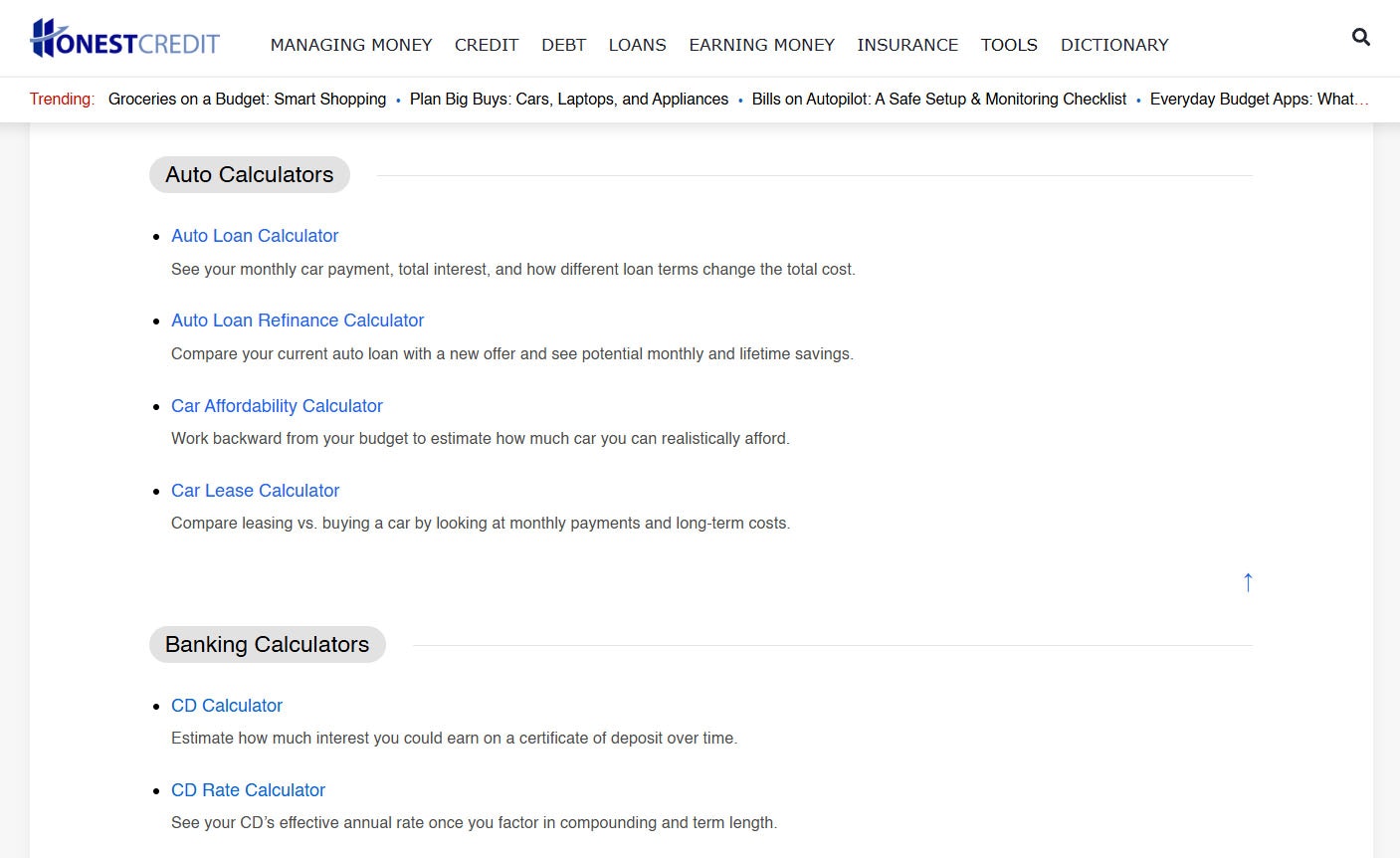Click description starting 'Estimate how much interest'
The image size is (1400, 858).
pos(455,739)
